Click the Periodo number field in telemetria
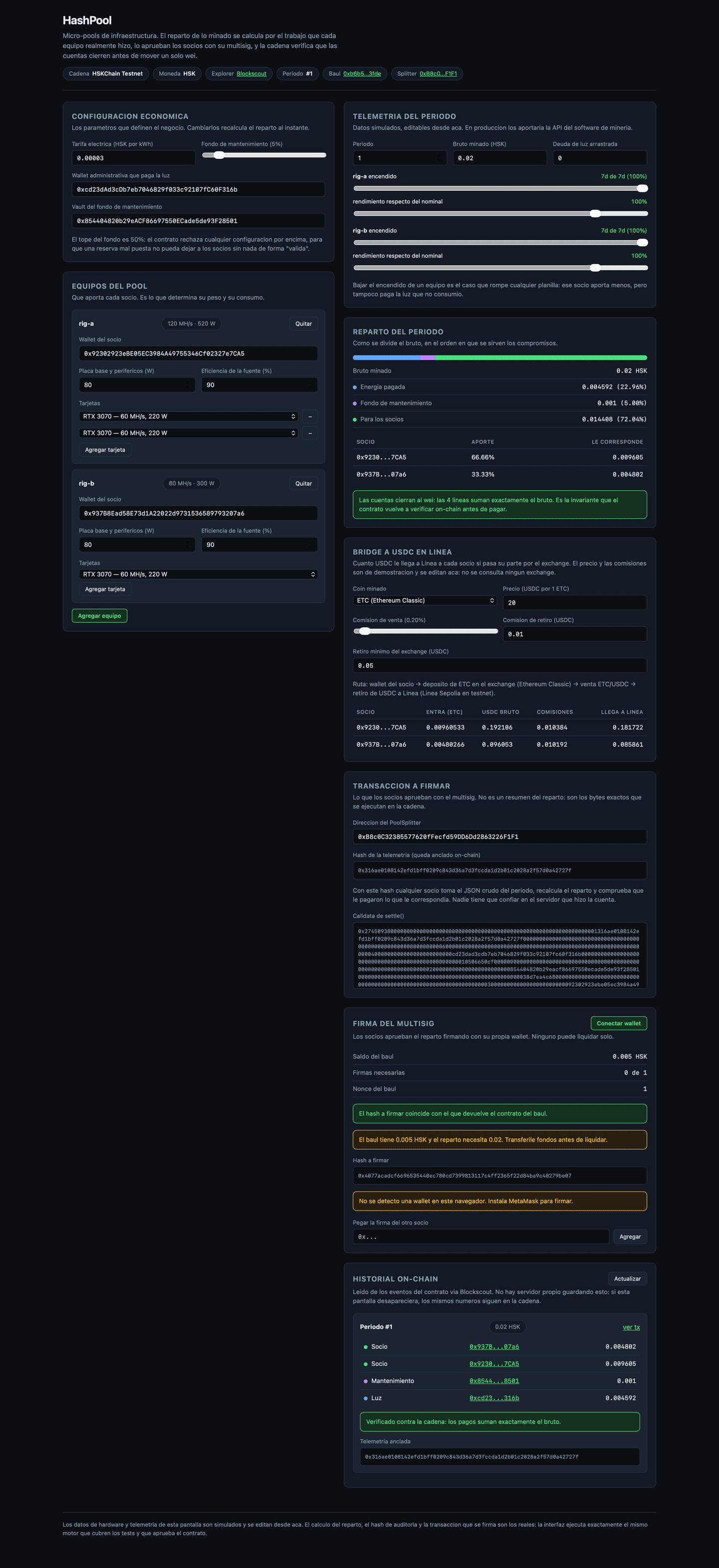 coord(400,158)
